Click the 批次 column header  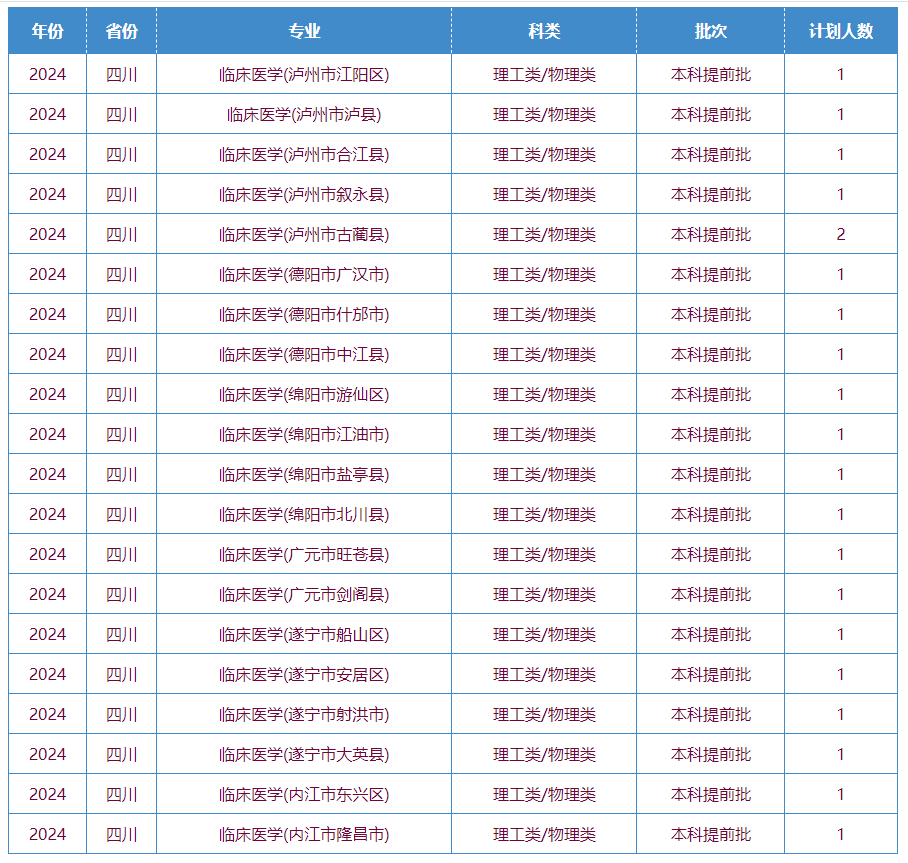pos(711,31)
